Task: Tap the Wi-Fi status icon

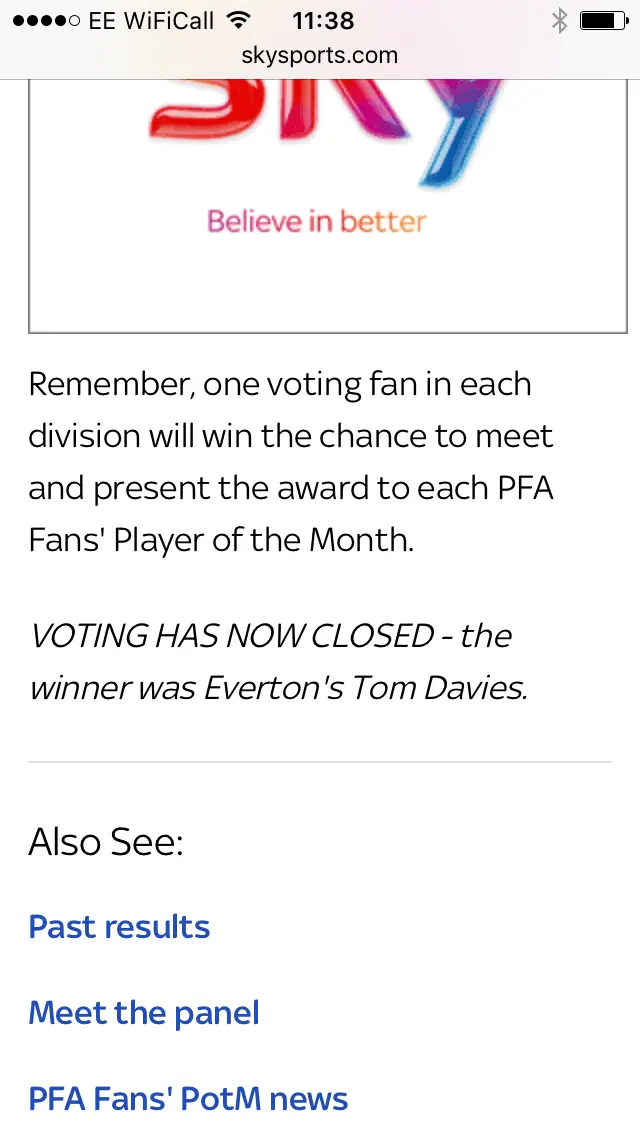Action: click(x=238, y=20)
